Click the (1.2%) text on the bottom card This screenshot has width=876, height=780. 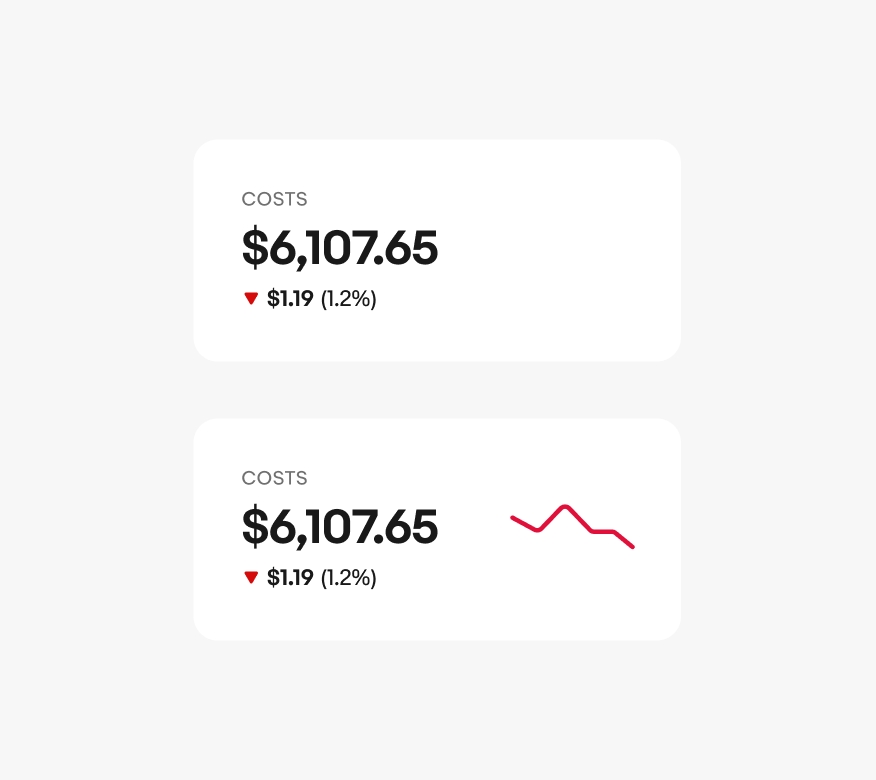pyautogui.click(x=348, y=577)
